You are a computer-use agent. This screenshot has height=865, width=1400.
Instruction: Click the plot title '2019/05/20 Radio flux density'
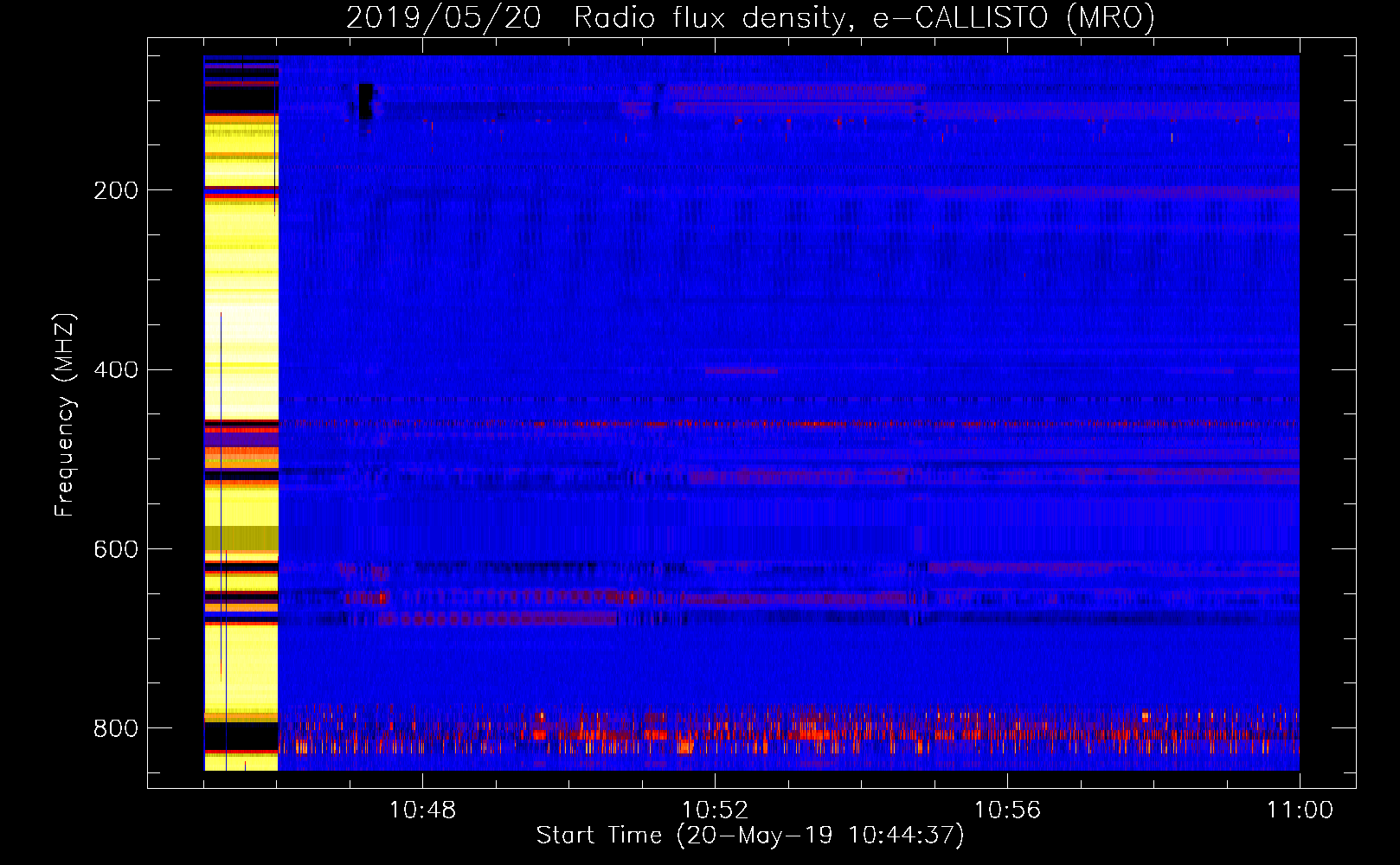pyautogui.click(x=750, y=17)
